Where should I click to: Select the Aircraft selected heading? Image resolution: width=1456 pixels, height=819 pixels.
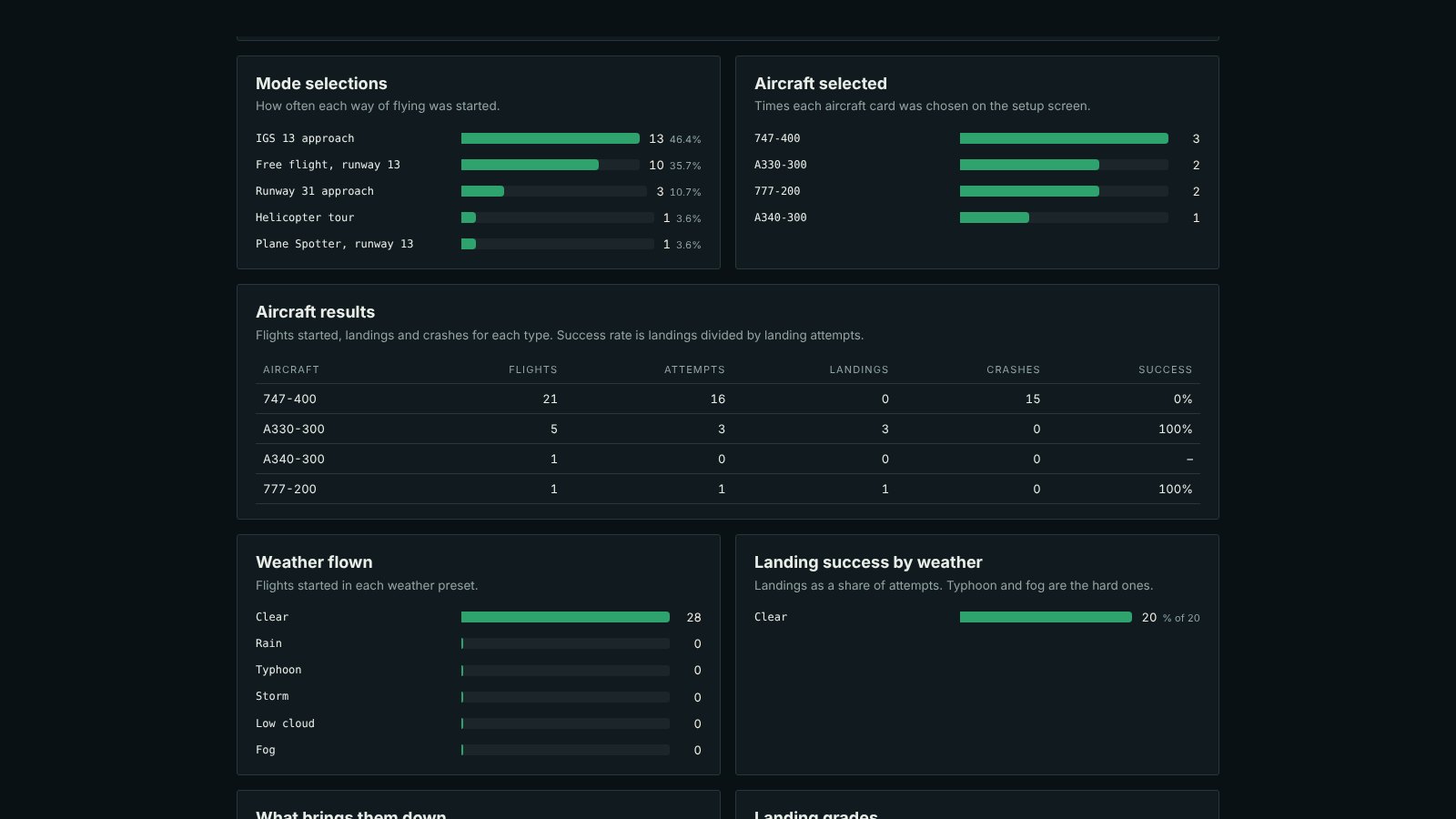click(x=821, y=84)
